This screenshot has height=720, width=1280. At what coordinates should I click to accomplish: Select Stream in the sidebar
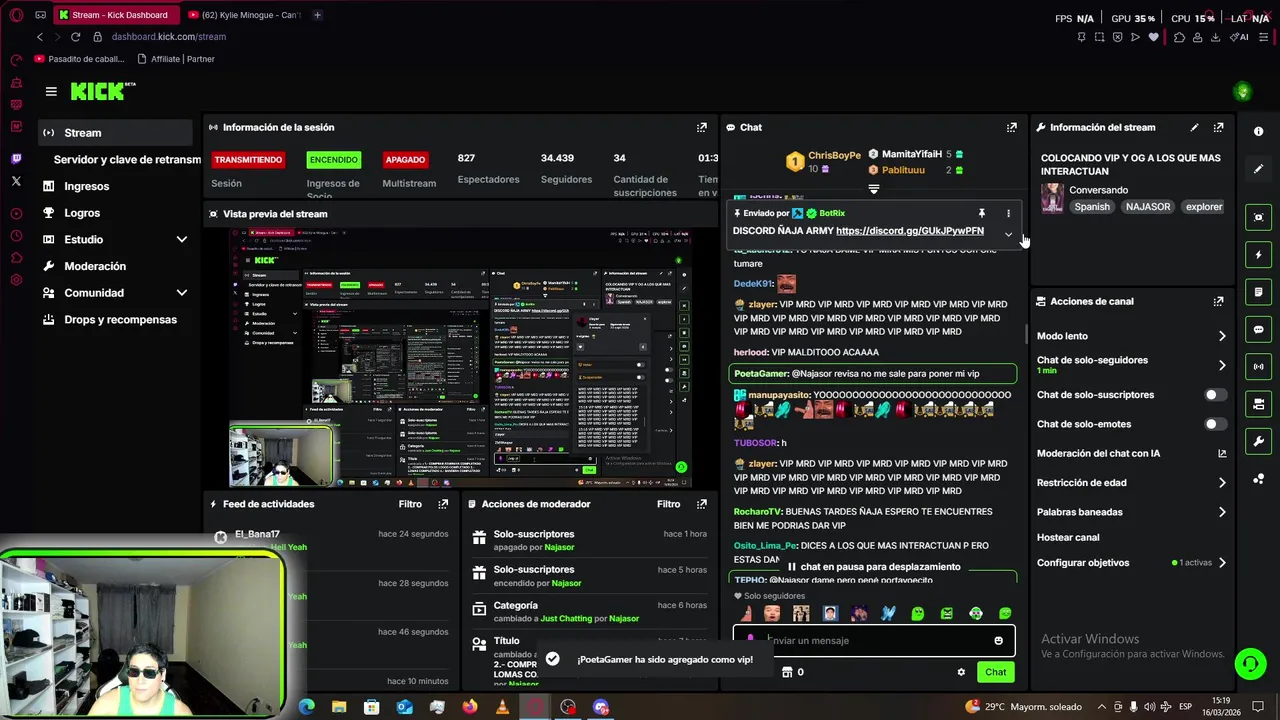click(x=116, y=133)
